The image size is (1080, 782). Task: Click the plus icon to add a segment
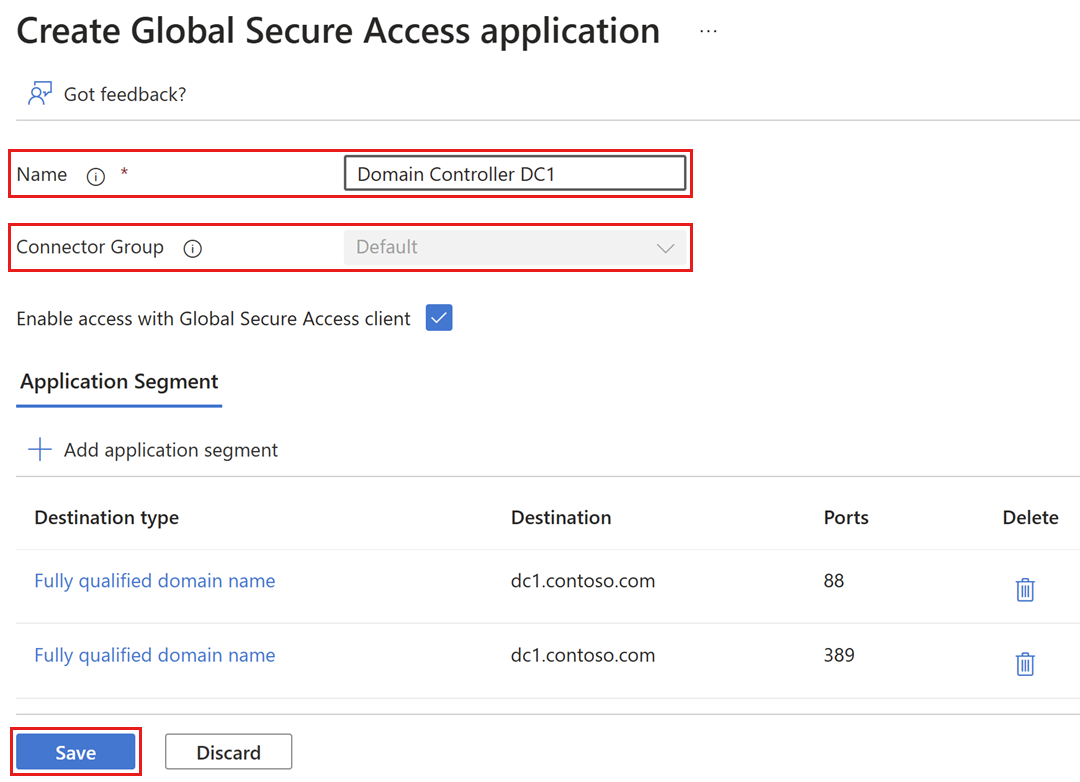(40, 450)
